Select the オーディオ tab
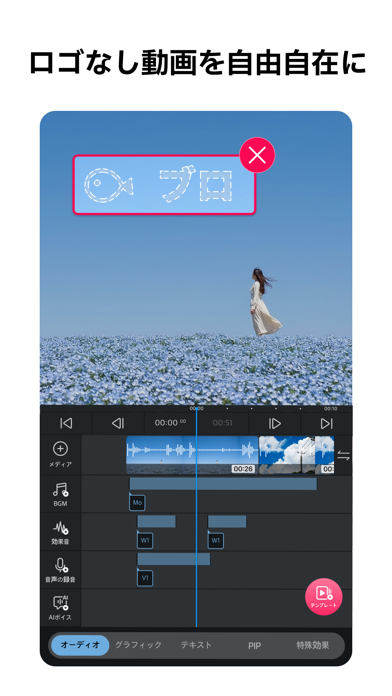Screen dimensions: 392x696 80,645
